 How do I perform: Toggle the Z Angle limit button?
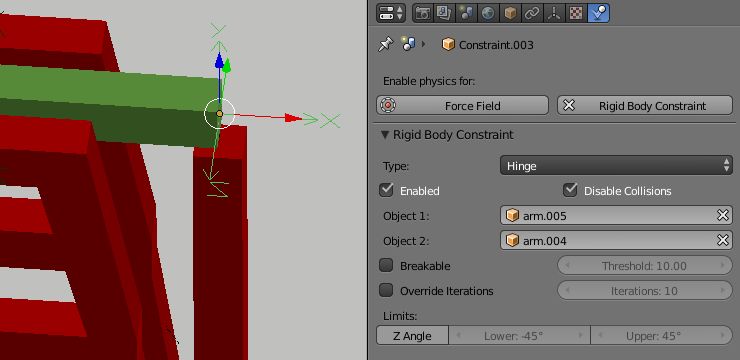pos(412,335)
